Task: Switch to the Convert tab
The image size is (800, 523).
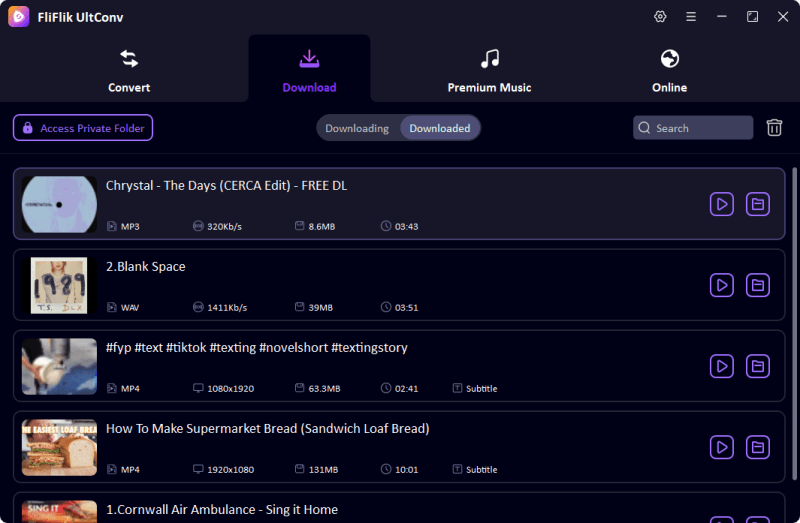Action: point(129,71)
